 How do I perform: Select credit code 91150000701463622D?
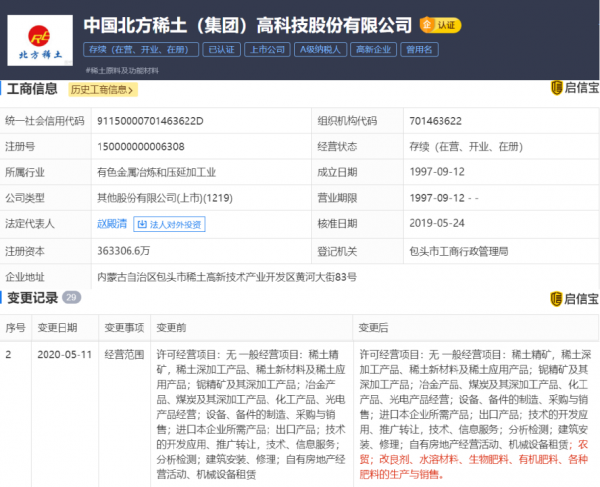(x=150, y=121)
